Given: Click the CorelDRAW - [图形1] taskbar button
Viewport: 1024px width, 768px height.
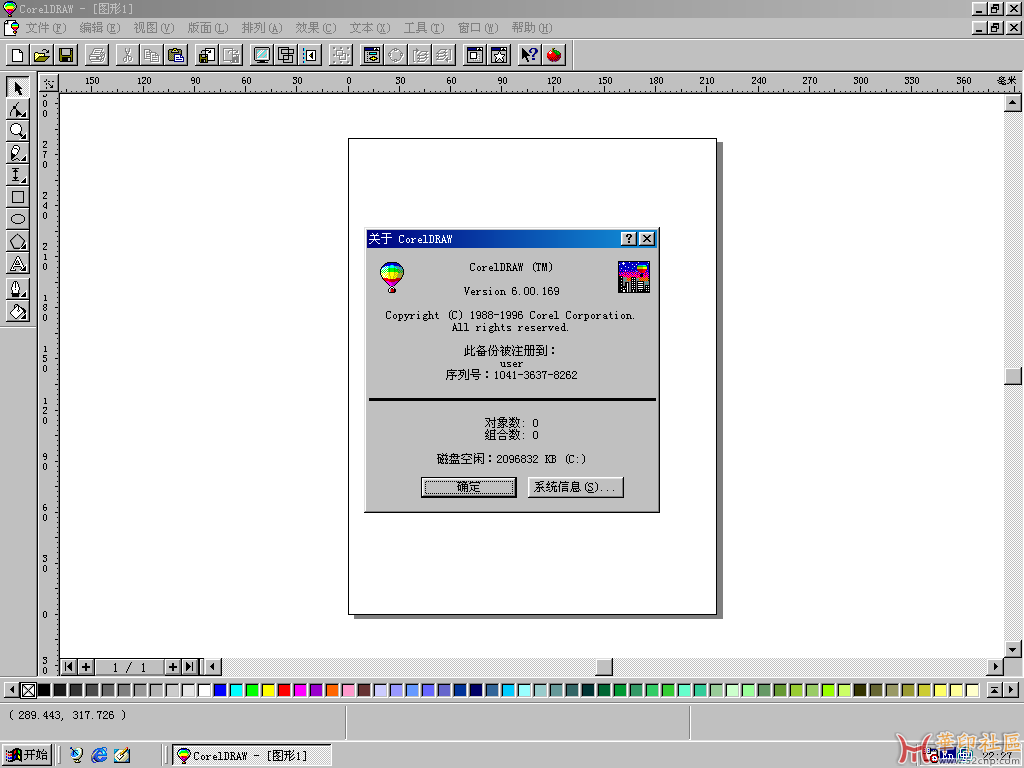Looking at the screenshot, I should (x=252, y=756).
